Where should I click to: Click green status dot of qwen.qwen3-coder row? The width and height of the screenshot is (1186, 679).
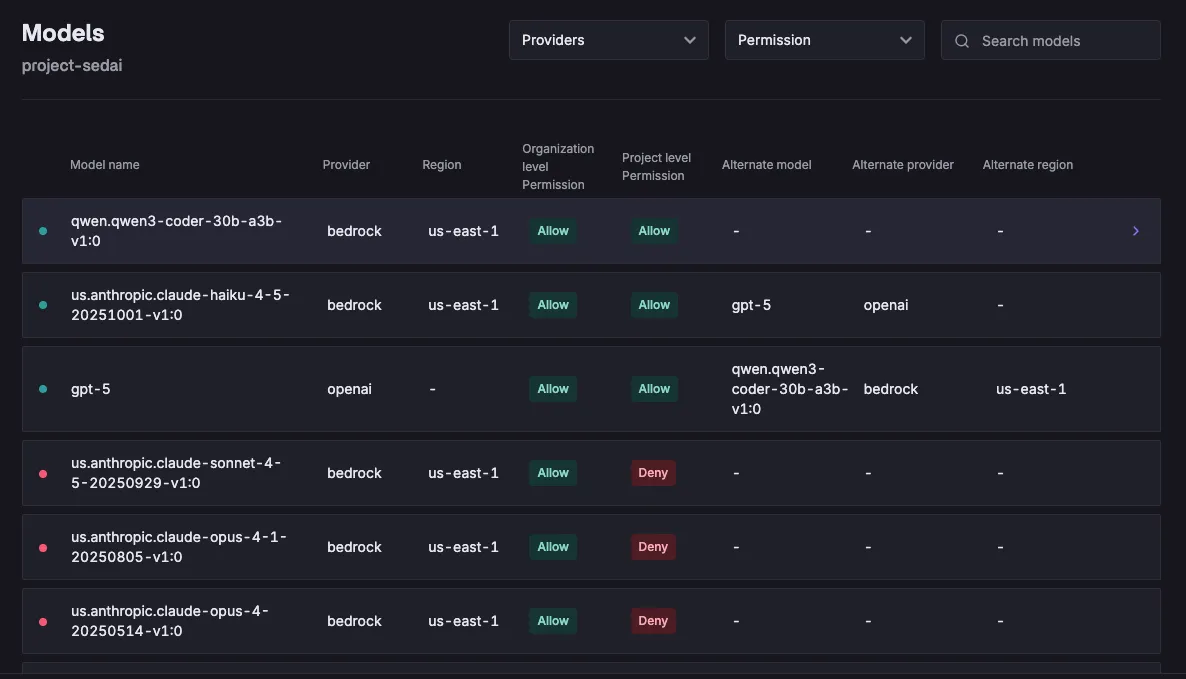tap(43, 231)
